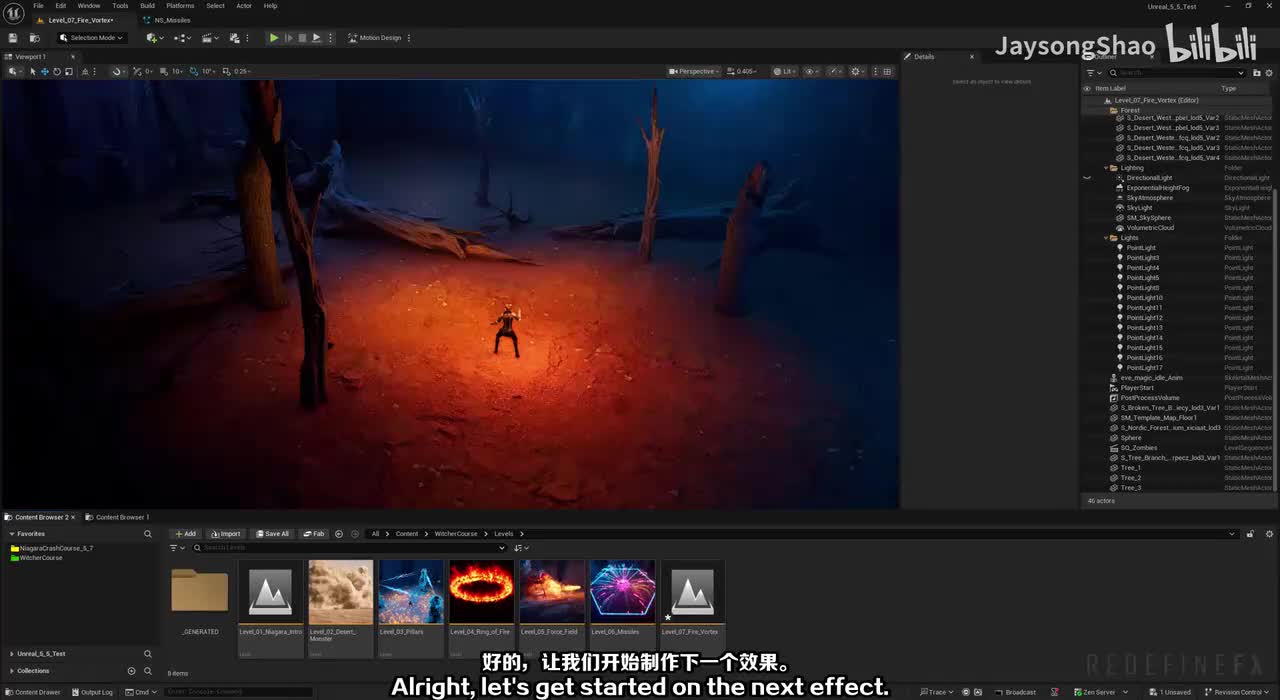Open viewport settings gear menu
1280x700 pixels.
858,71
